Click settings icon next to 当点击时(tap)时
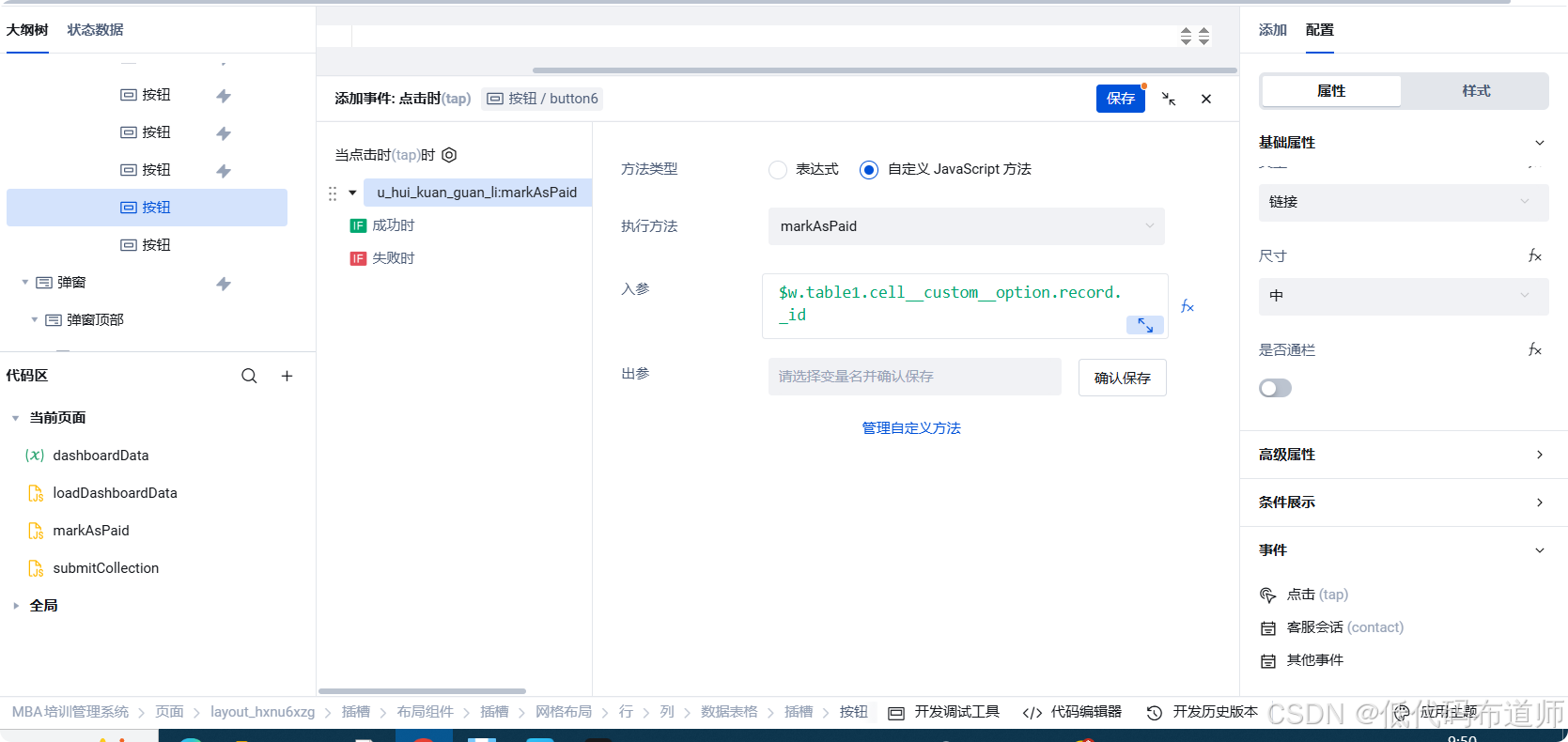 (x=449, y=155)
